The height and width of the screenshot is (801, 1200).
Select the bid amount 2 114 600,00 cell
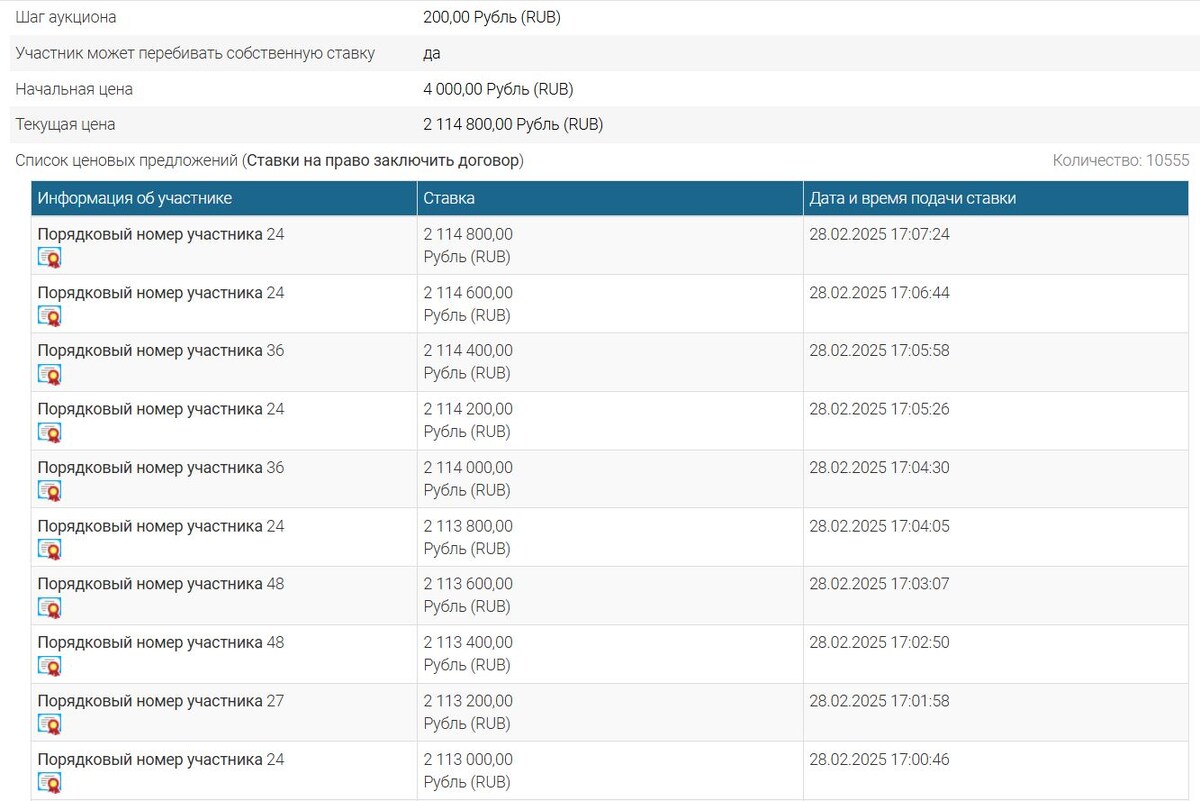610,304
